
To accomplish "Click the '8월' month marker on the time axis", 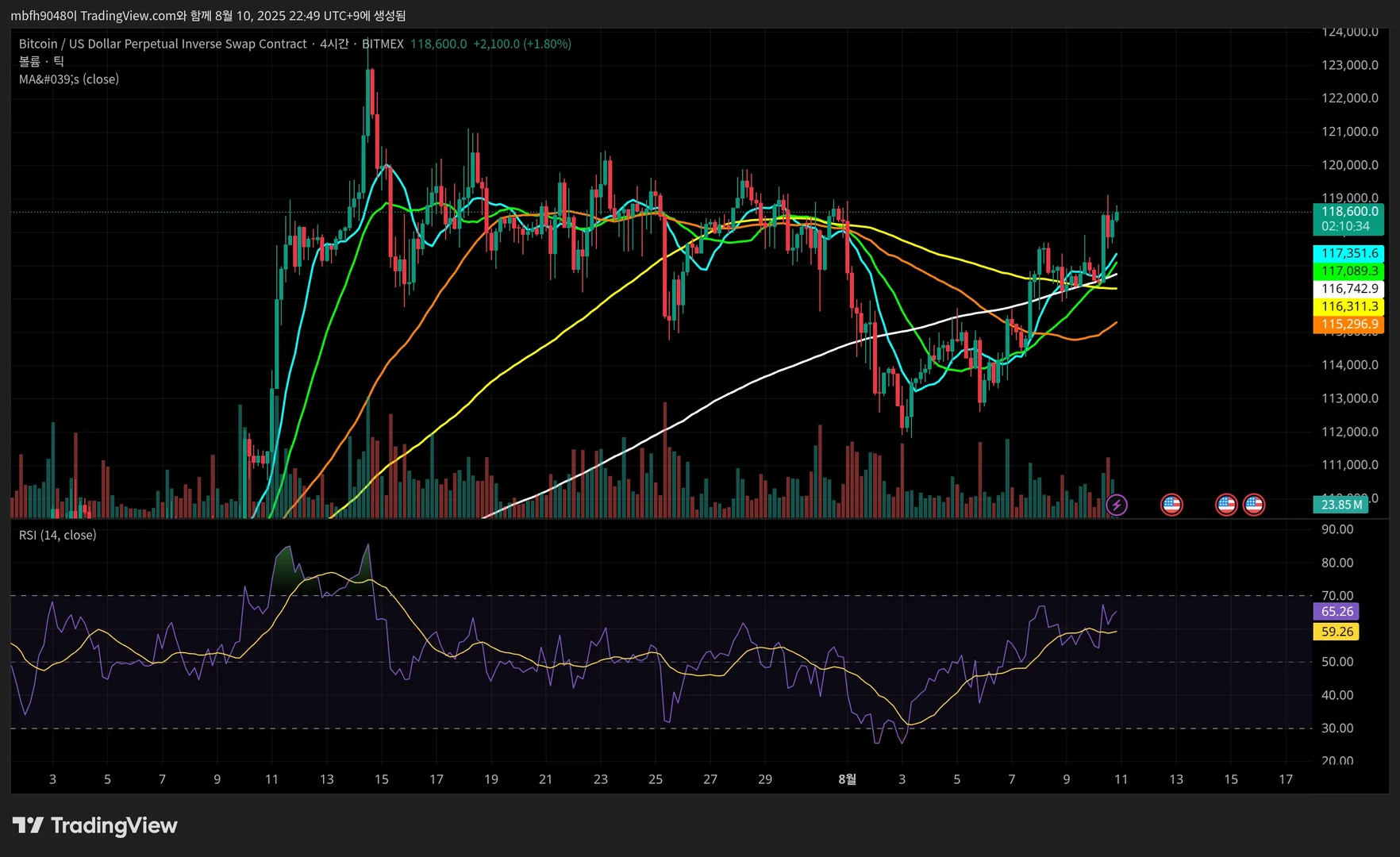I will 847,779.
